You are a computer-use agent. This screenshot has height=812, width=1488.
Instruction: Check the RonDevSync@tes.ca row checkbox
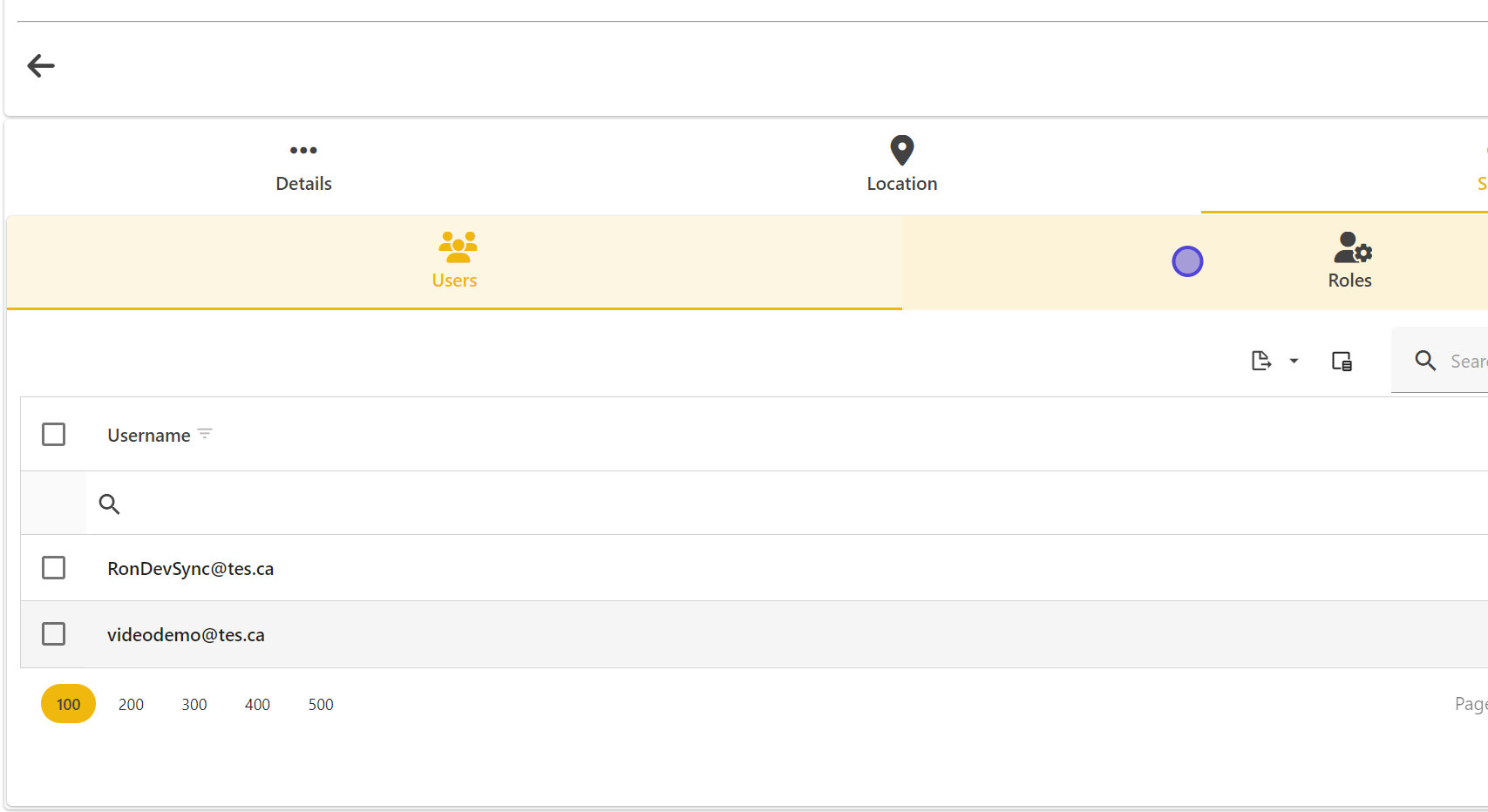54,568
